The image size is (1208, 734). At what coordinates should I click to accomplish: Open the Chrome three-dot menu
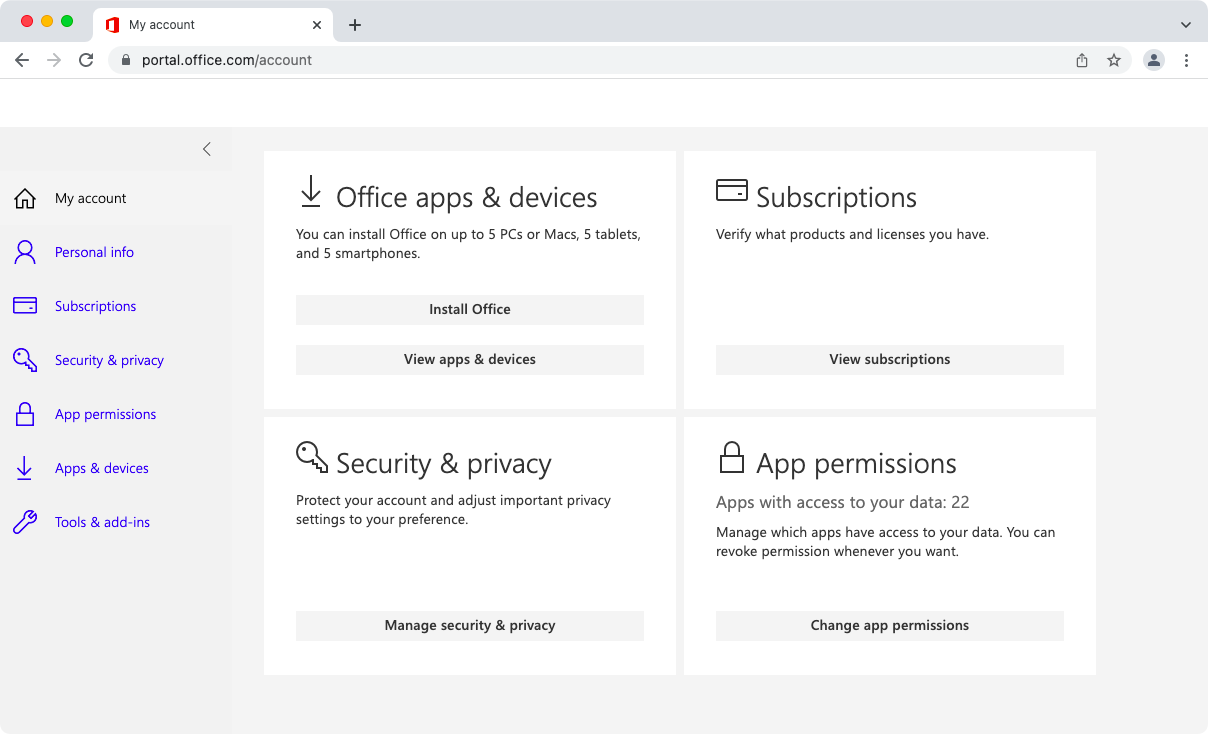pyautogui.click(x=1186, y=60)
